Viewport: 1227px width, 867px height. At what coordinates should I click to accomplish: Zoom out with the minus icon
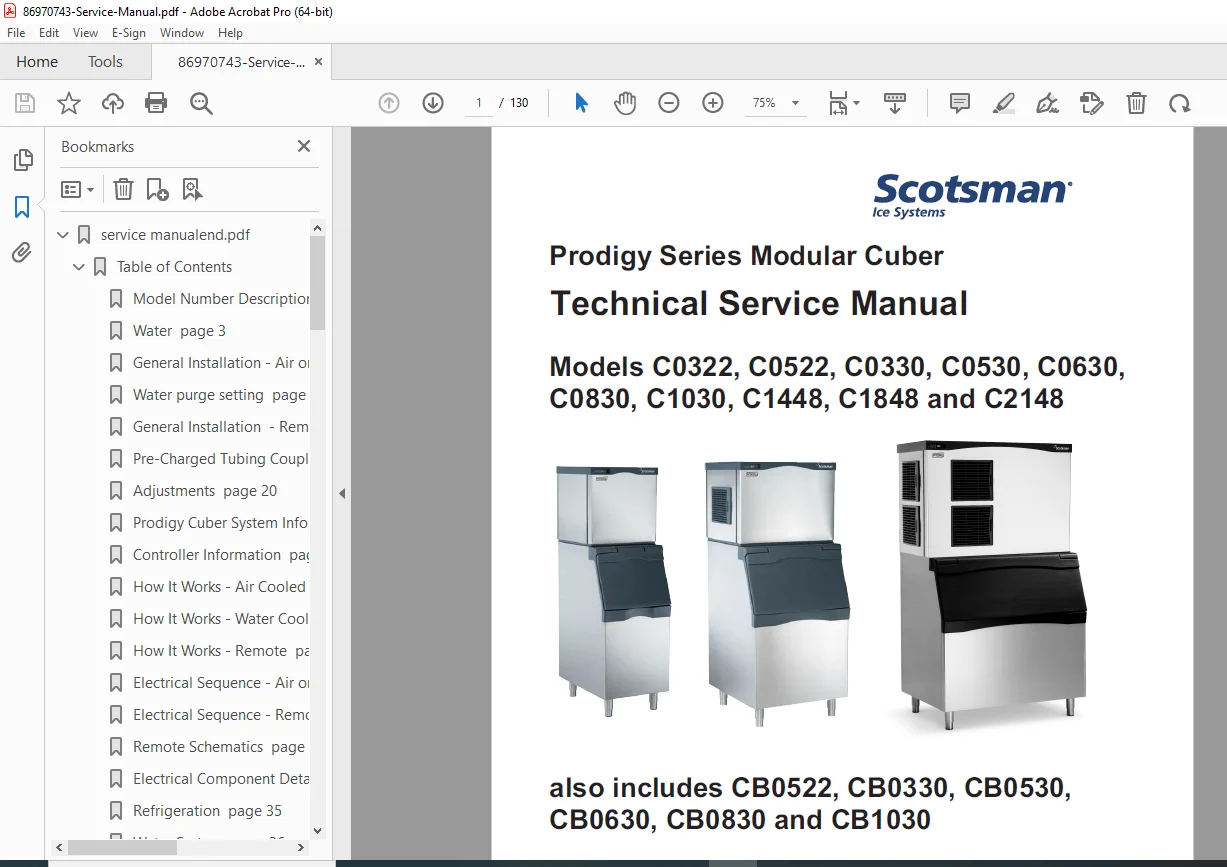pos(669,103)
